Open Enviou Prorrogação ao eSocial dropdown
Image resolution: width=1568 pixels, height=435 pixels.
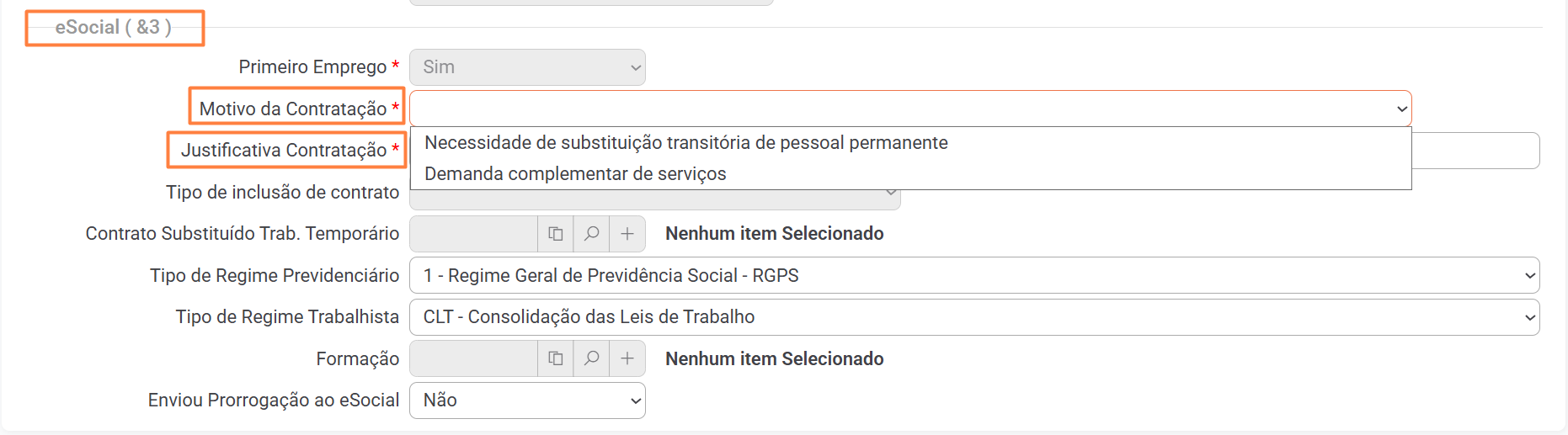527,401
